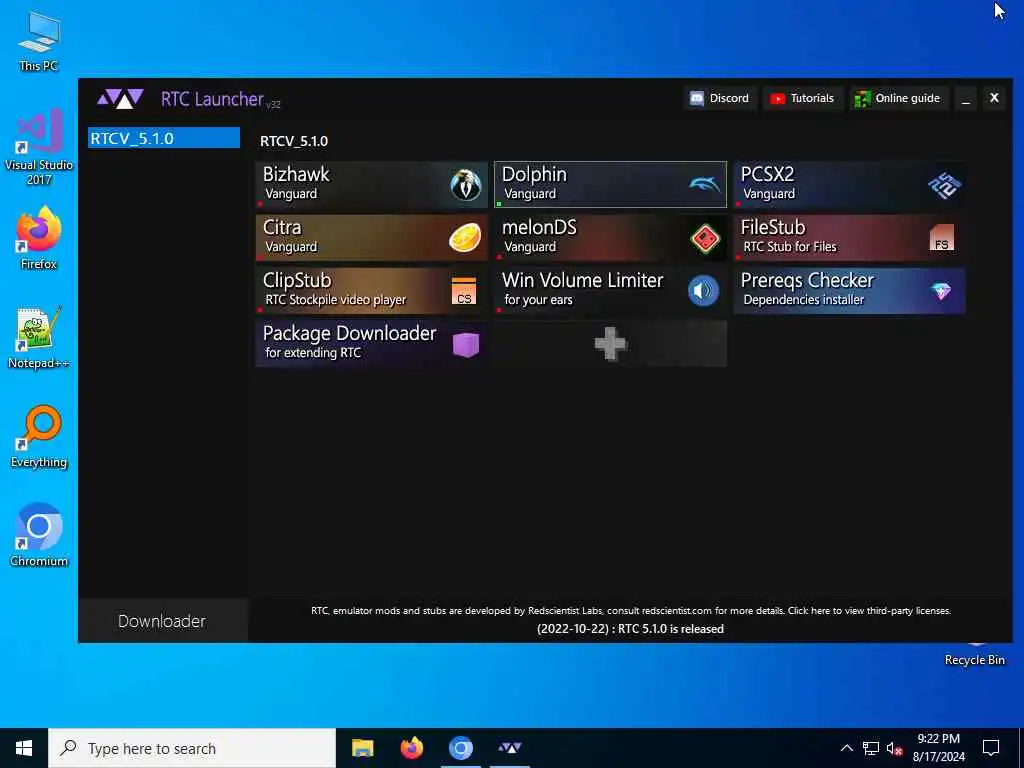Image resolution: width=1024 pixels, height=768 pixels.
Task: Launch Citra Vanguard emulator tile
Action: pyautogui.click(x=372, y=238)
